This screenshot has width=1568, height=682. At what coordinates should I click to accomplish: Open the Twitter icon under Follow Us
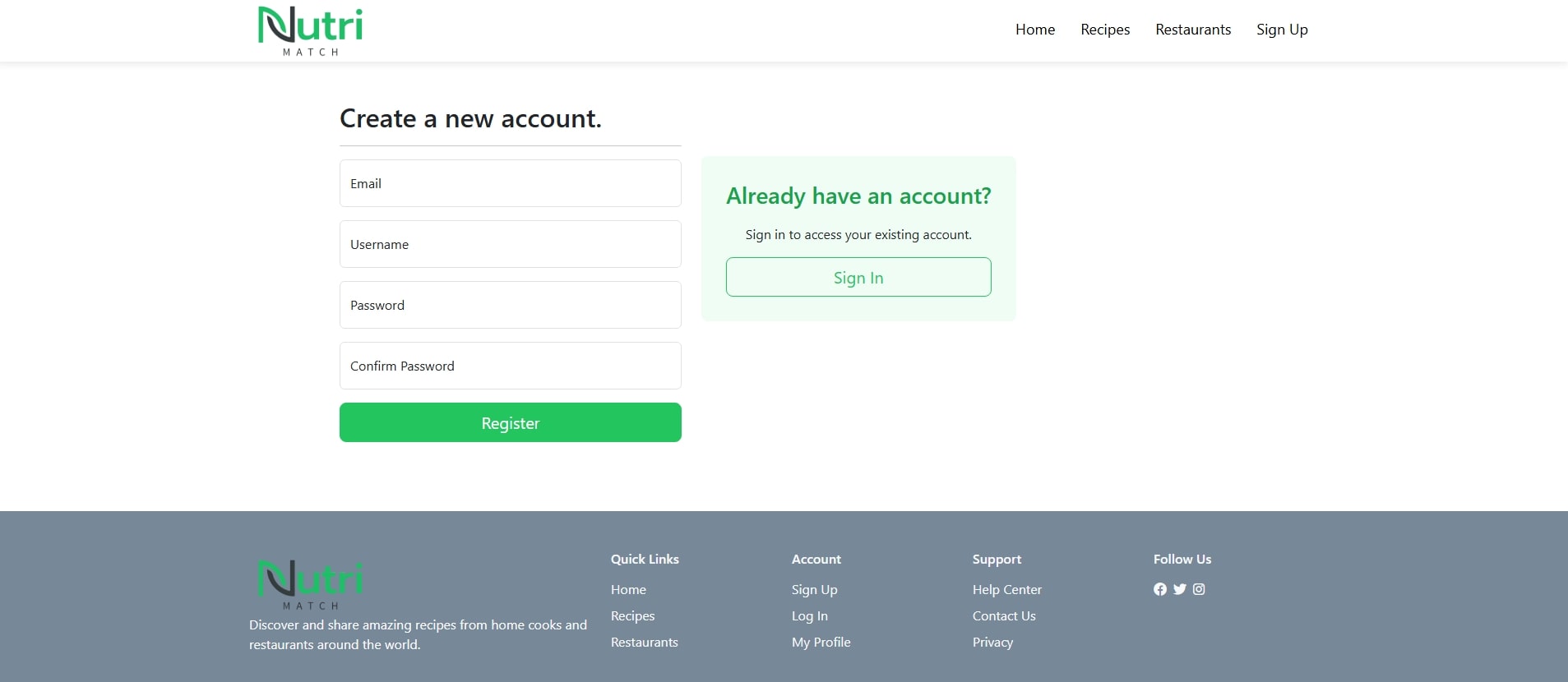pyautogui.click(x=1180, y=589)
